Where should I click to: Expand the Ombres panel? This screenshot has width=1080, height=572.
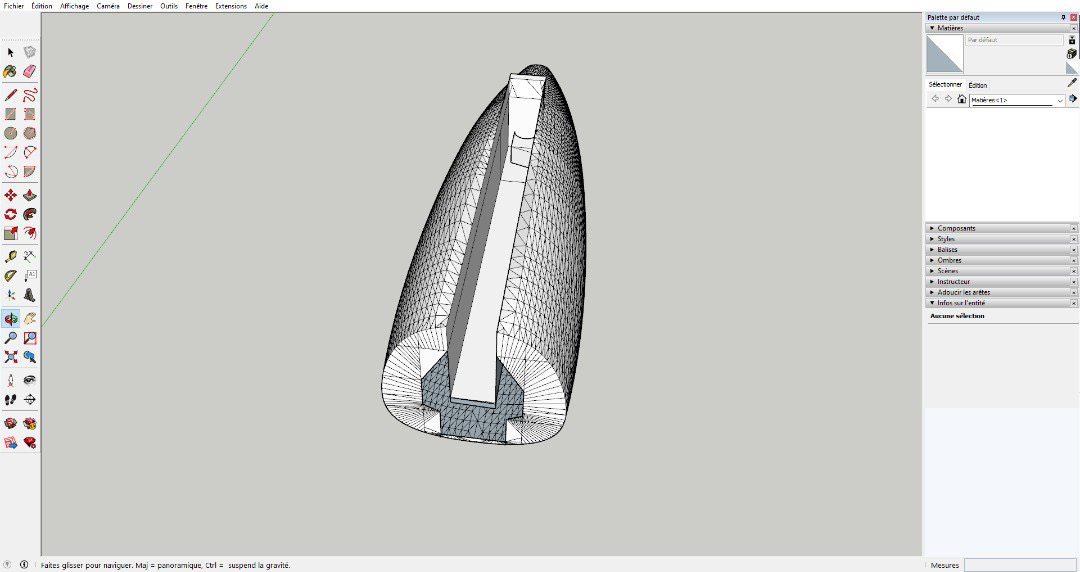950,260
